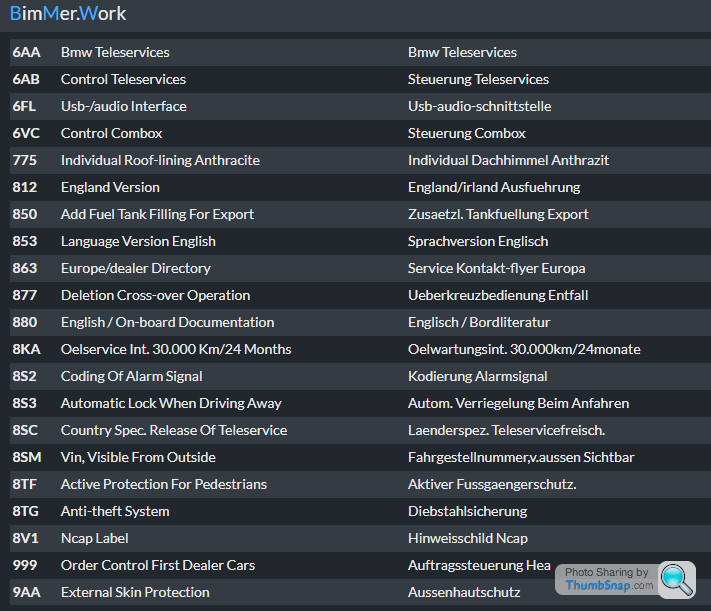Click 'Fahrgestellnummer,v.aussen Sichtbar' text

[x=521, y=457]
